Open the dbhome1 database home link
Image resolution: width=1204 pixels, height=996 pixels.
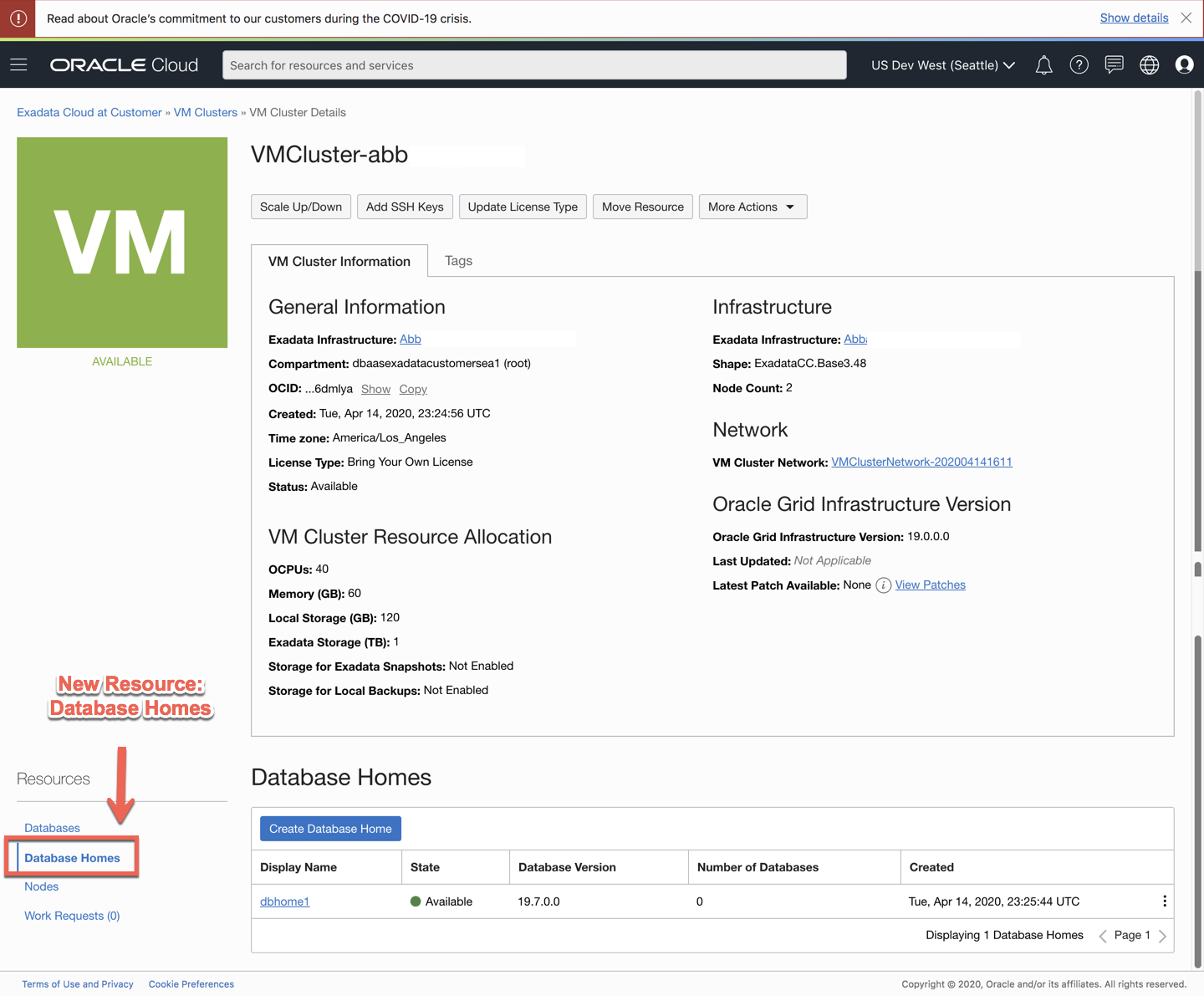pos(284,902)
